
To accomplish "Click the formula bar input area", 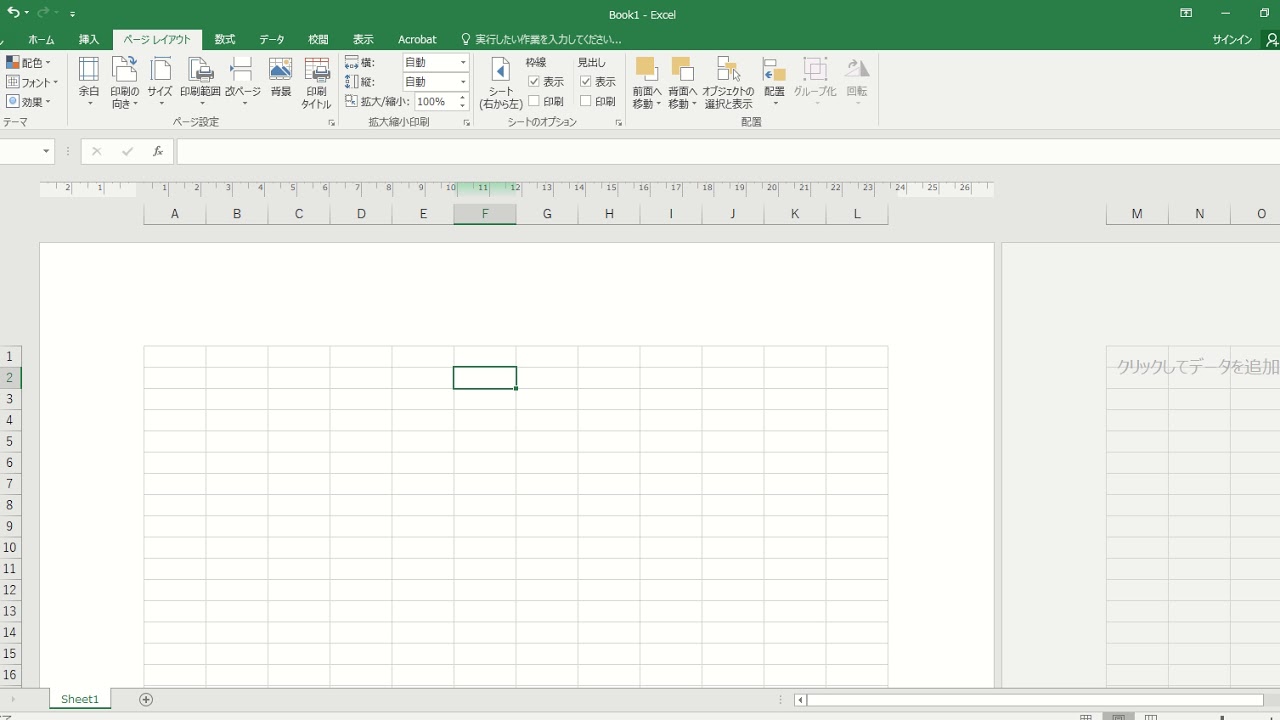I will [728, 151].
